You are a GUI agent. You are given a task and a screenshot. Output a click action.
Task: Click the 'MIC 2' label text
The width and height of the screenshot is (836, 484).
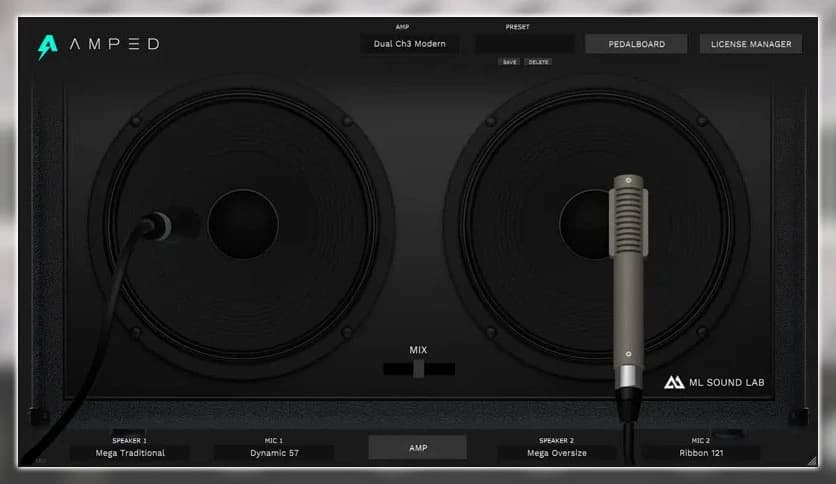point(701,440)
